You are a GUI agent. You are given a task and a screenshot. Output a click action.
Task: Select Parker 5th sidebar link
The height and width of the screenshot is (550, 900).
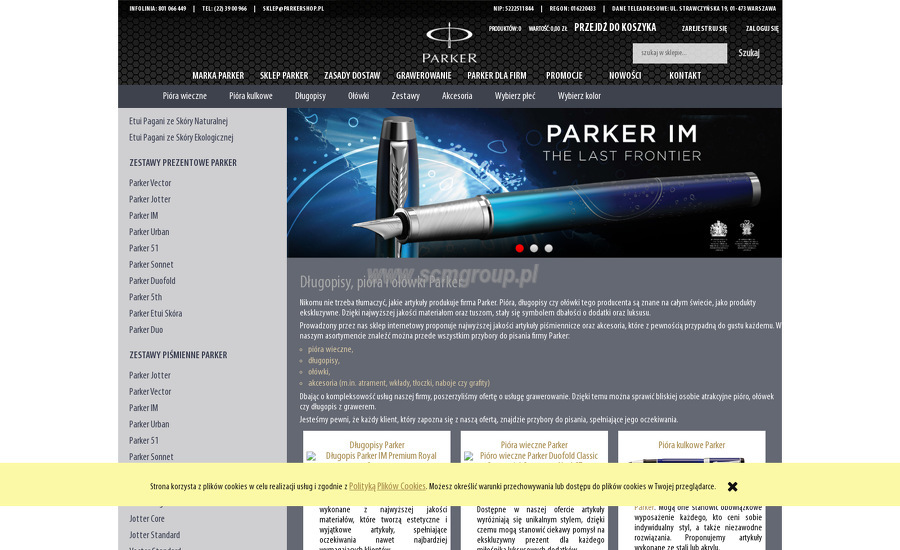click(146, 297)
